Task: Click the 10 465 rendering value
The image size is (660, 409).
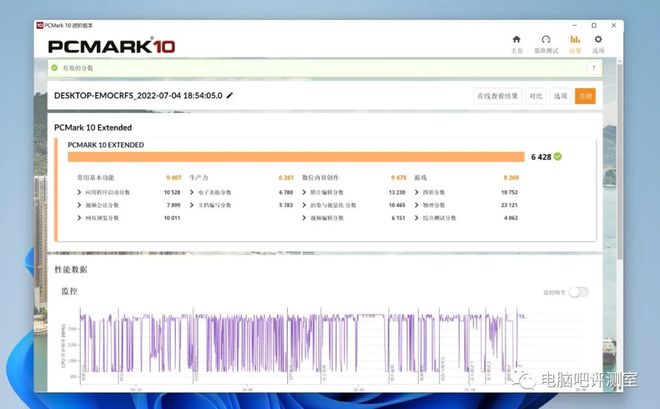Action: (x=397, y=205)
